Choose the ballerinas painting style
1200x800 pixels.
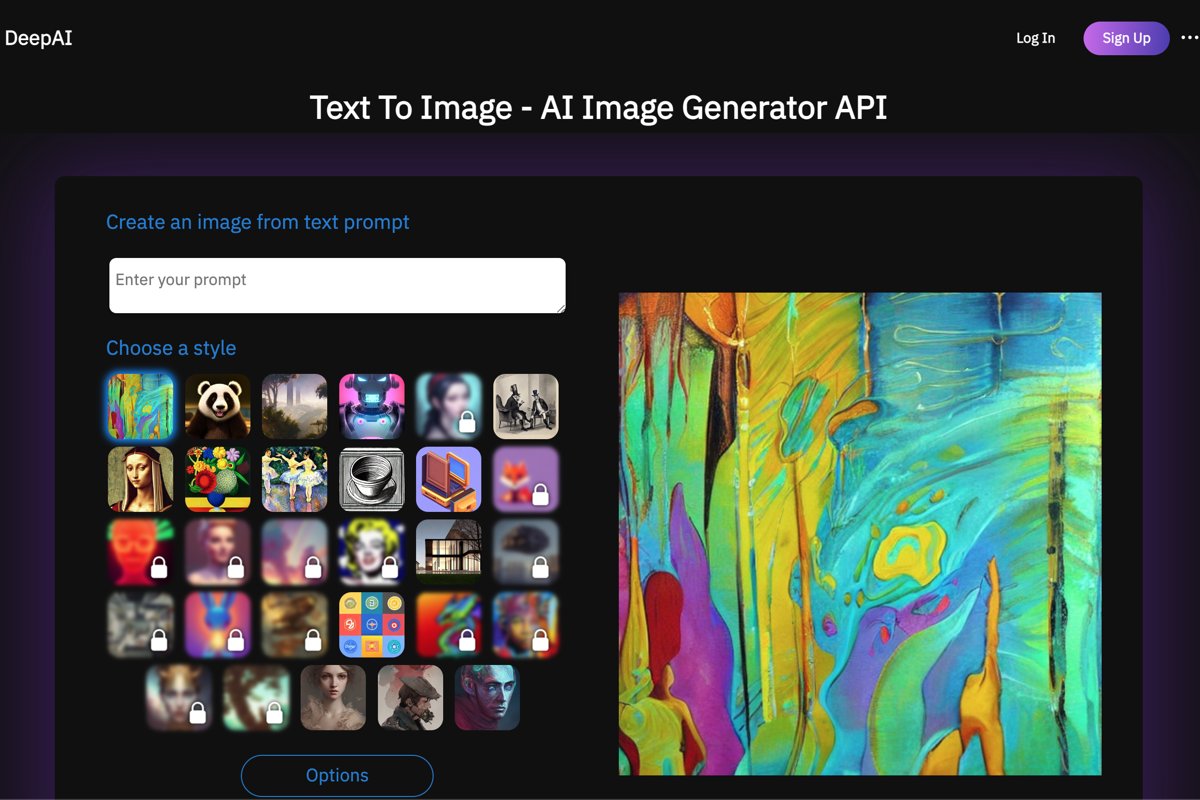click(295, 480)
